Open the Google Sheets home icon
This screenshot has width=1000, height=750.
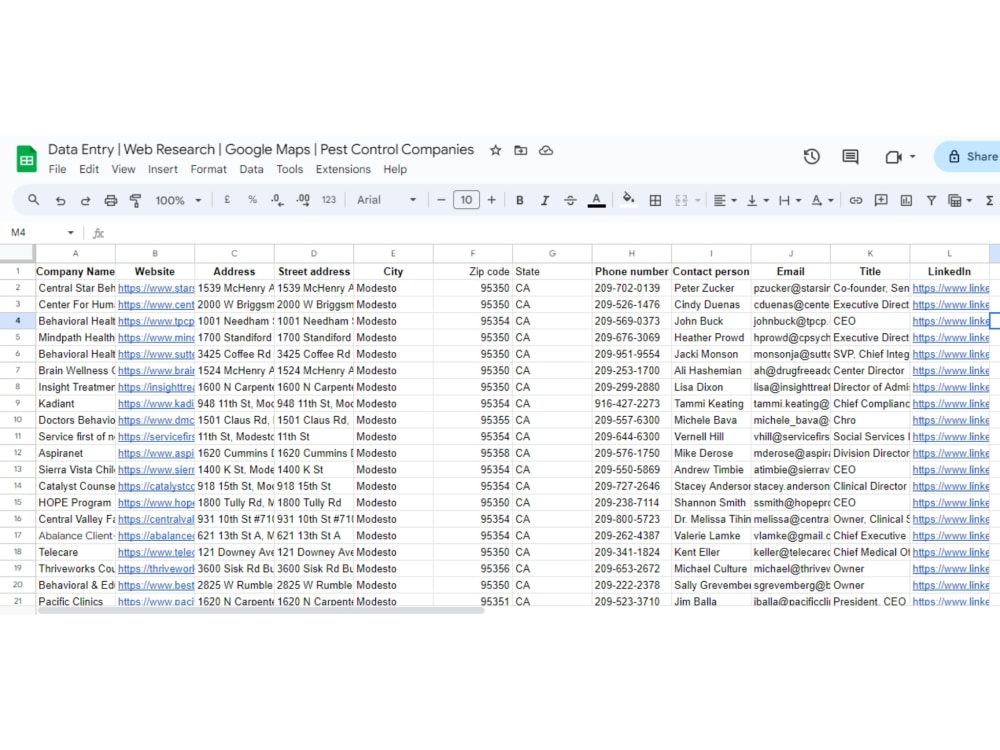pos(26,159)
